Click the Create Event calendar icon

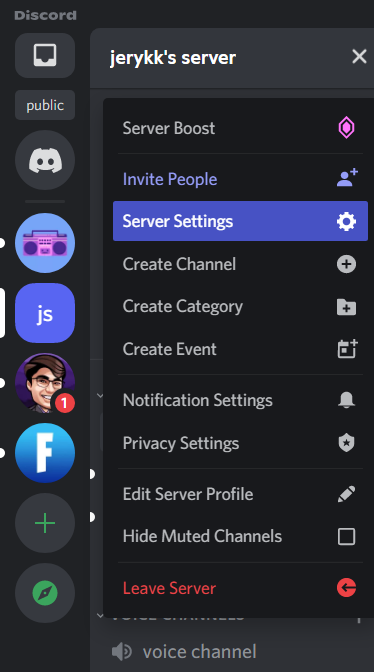(x=347, y=348)
